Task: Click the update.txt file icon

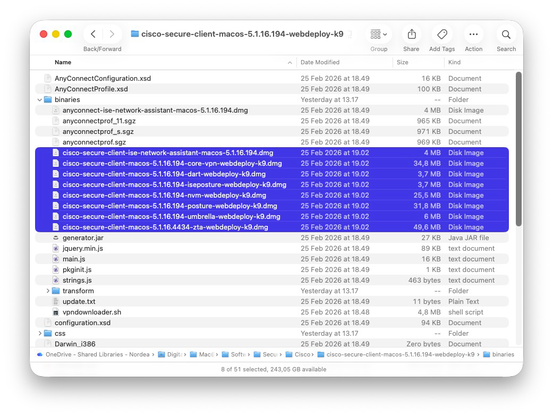Action: [x=56, y=301]
